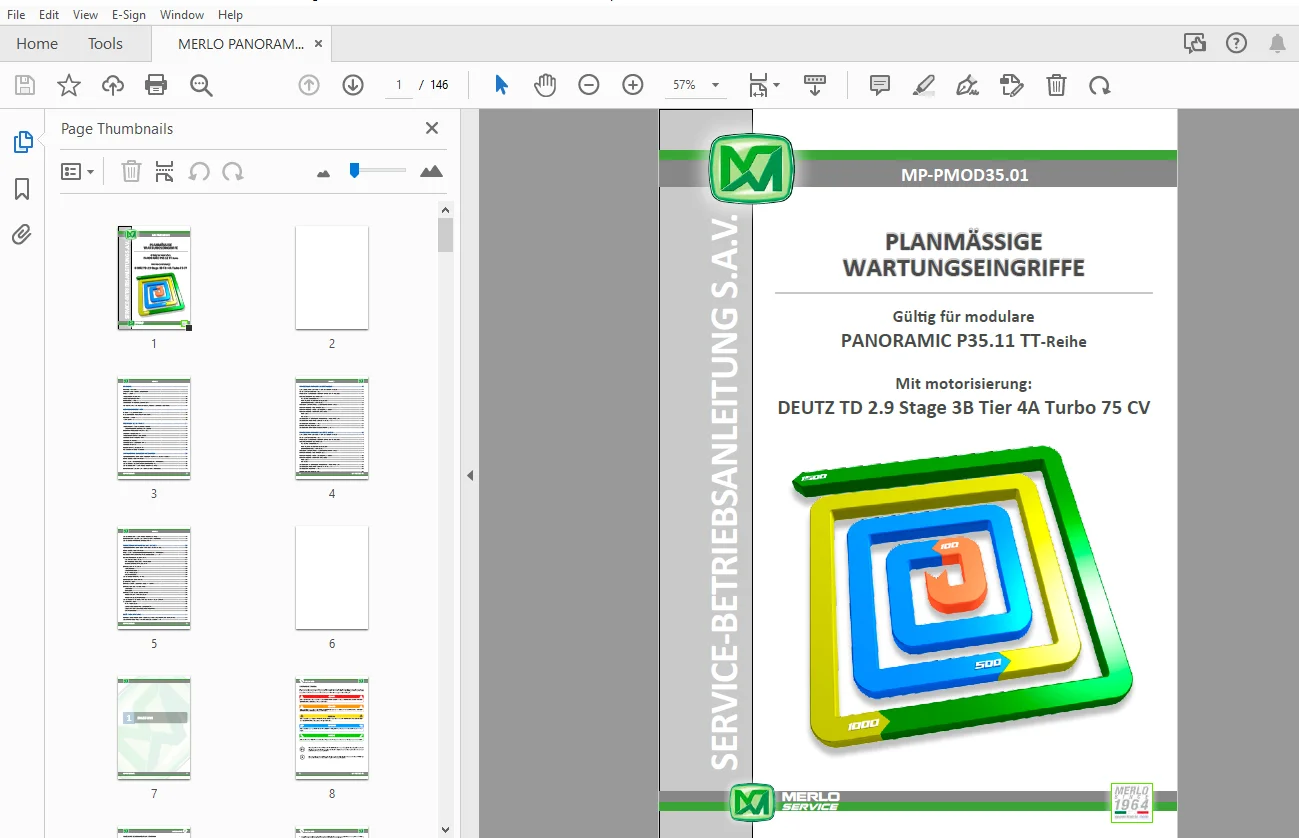Select page 1 thumbnail

(x=154, y=277)
